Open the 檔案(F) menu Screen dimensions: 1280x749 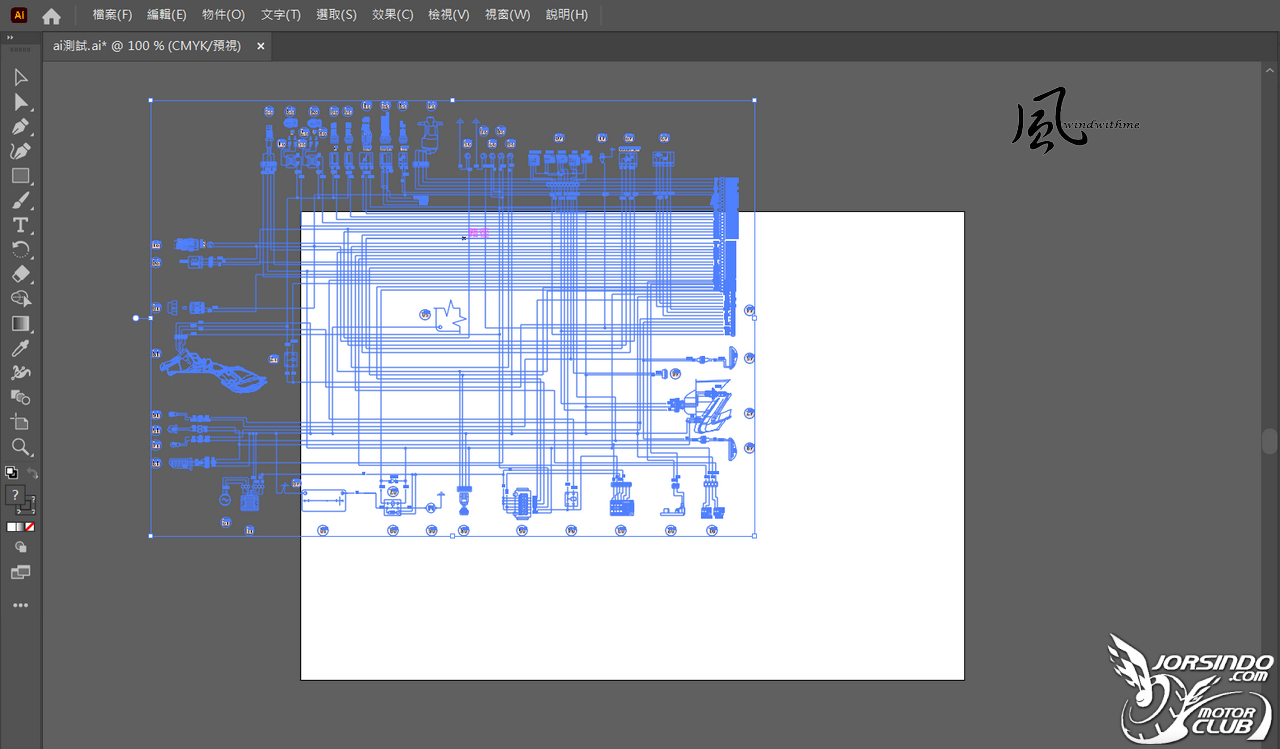[112, 15]
